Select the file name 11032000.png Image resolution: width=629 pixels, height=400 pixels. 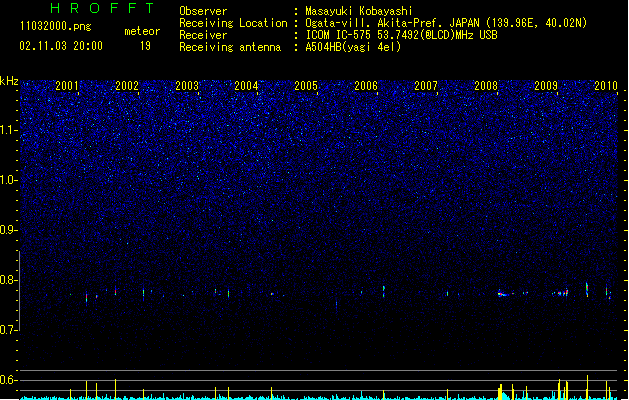point(55,26)
